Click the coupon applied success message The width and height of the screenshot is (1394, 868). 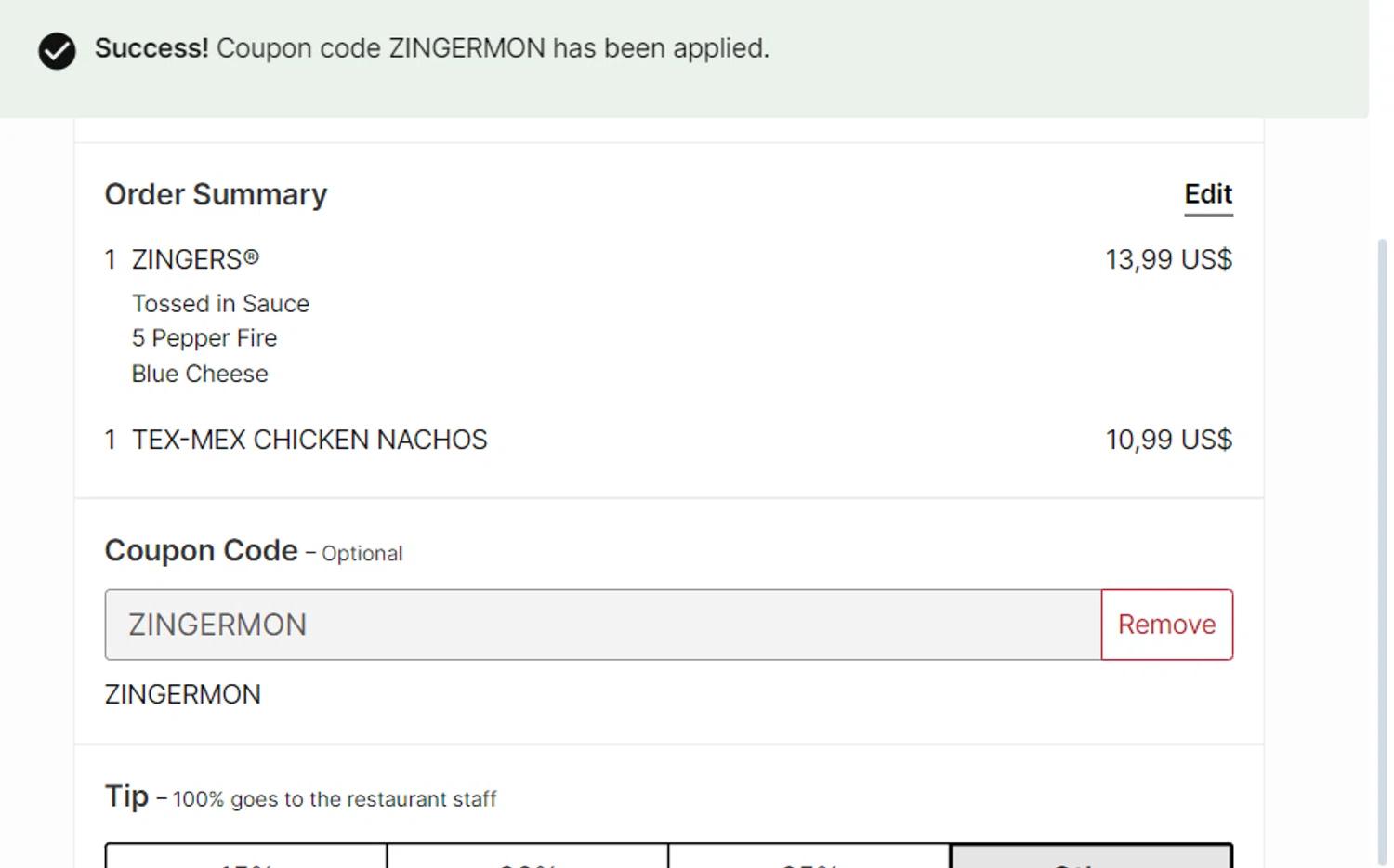432,48
